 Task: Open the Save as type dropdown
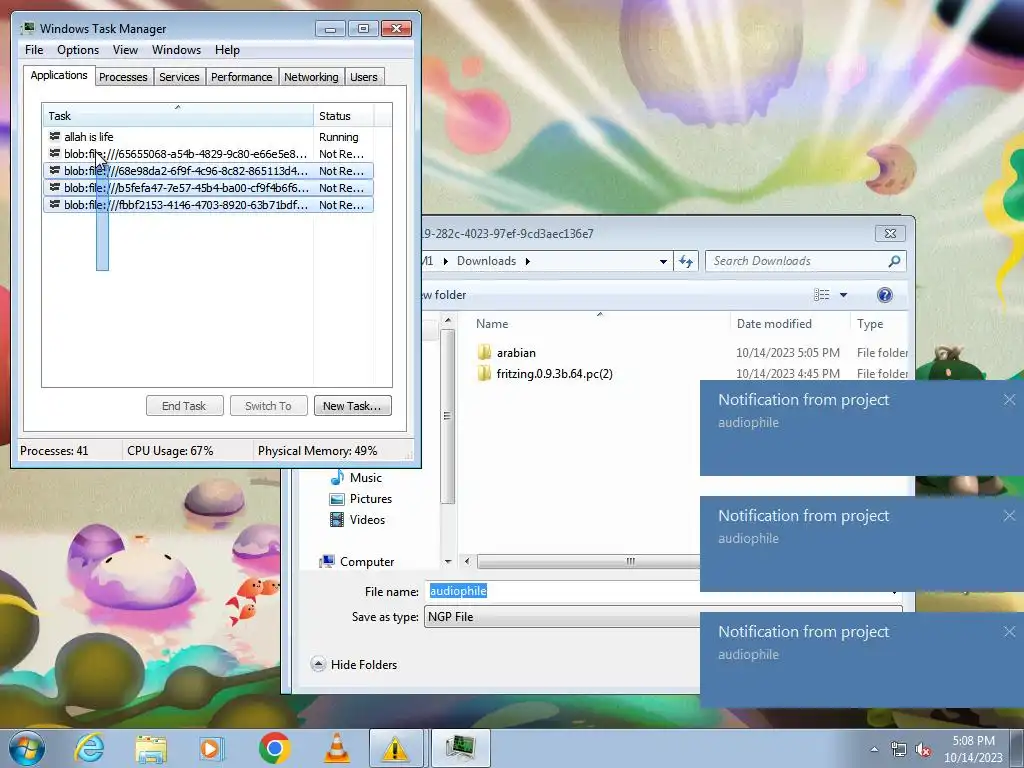(563, 616)
